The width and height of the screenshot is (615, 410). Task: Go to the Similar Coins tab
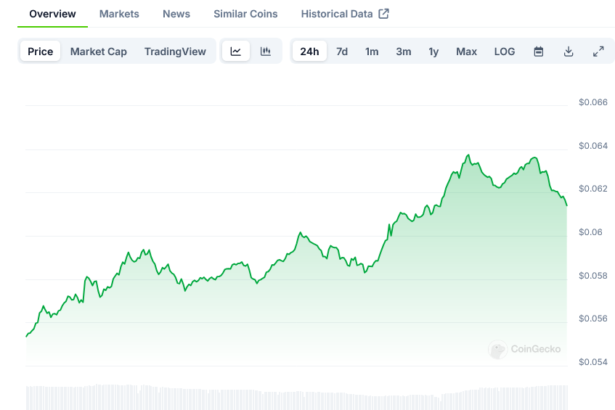pos(245,14)
